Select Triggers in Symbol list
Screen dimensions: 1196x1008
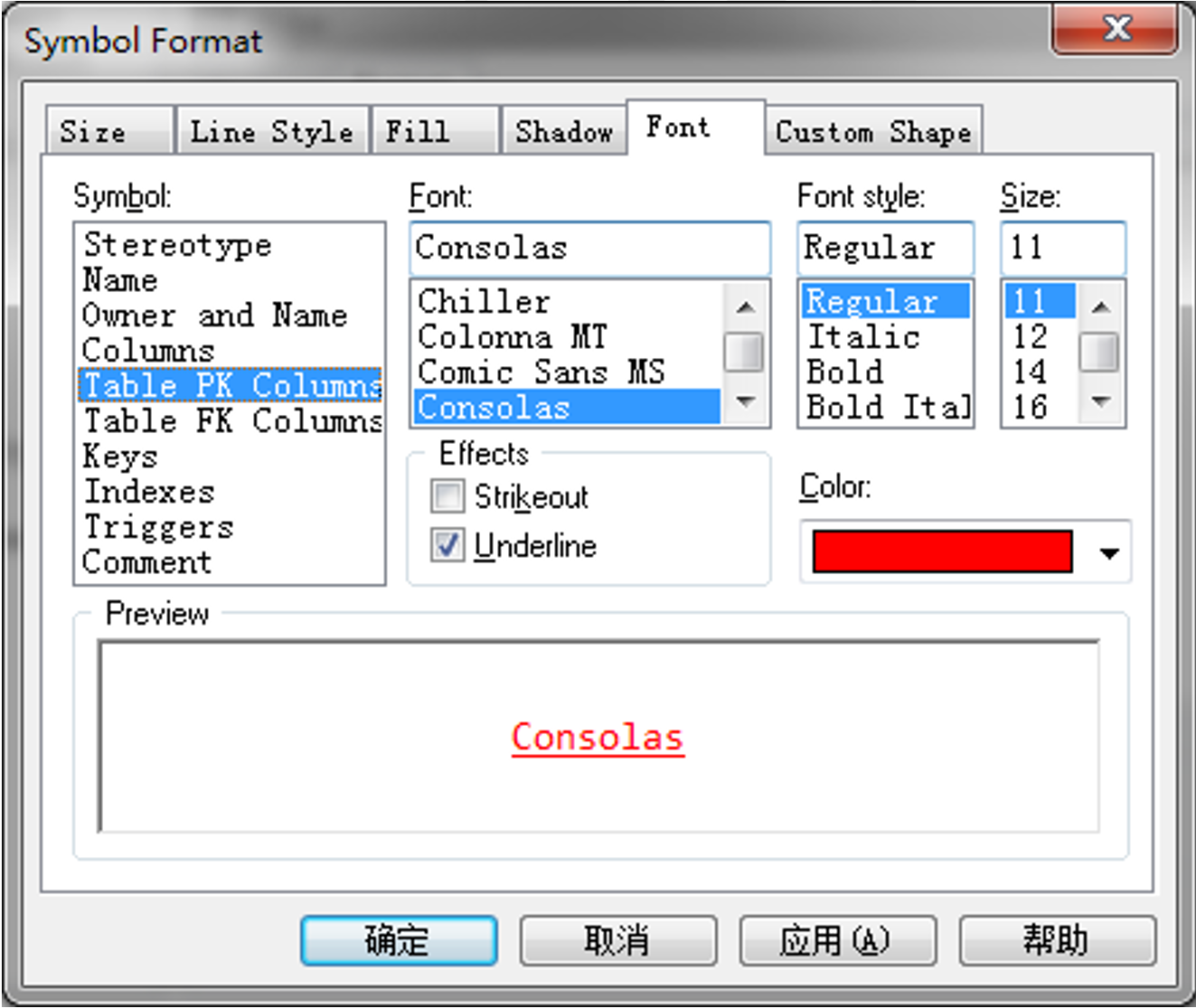click(x=230, y=526)
